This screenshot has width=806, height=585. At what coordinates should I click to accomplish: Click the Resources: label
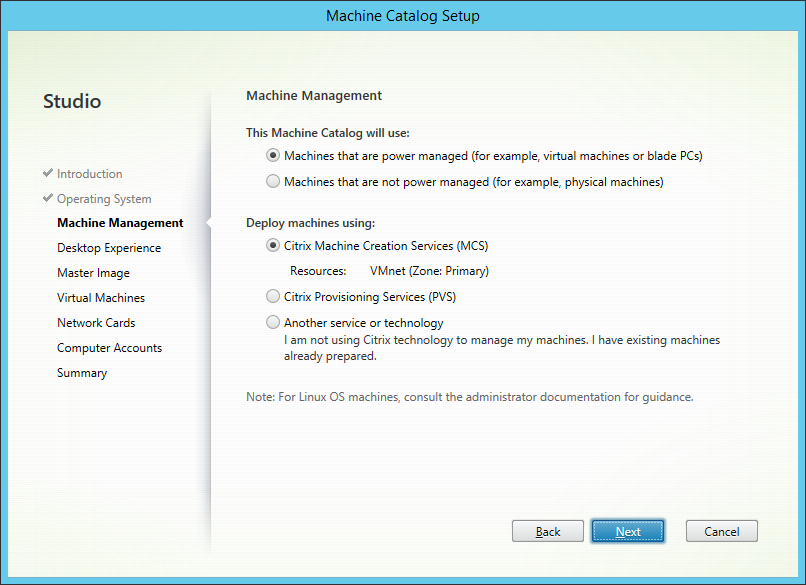[318, 271]
